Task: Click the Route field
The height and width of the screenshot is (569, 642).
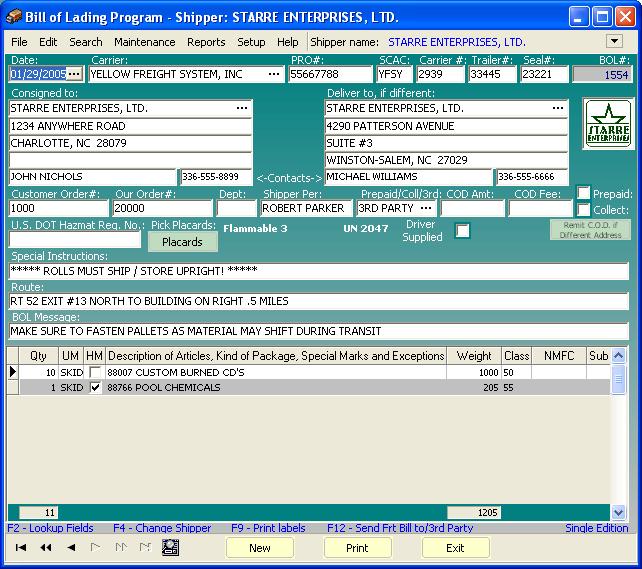Action: [319, 301]
